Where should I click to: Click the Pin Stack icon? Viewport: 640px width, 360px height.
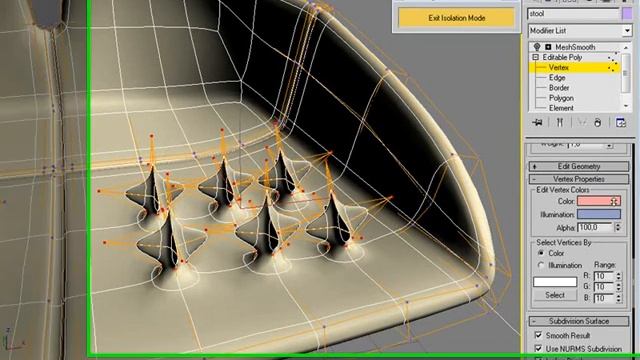538,122
